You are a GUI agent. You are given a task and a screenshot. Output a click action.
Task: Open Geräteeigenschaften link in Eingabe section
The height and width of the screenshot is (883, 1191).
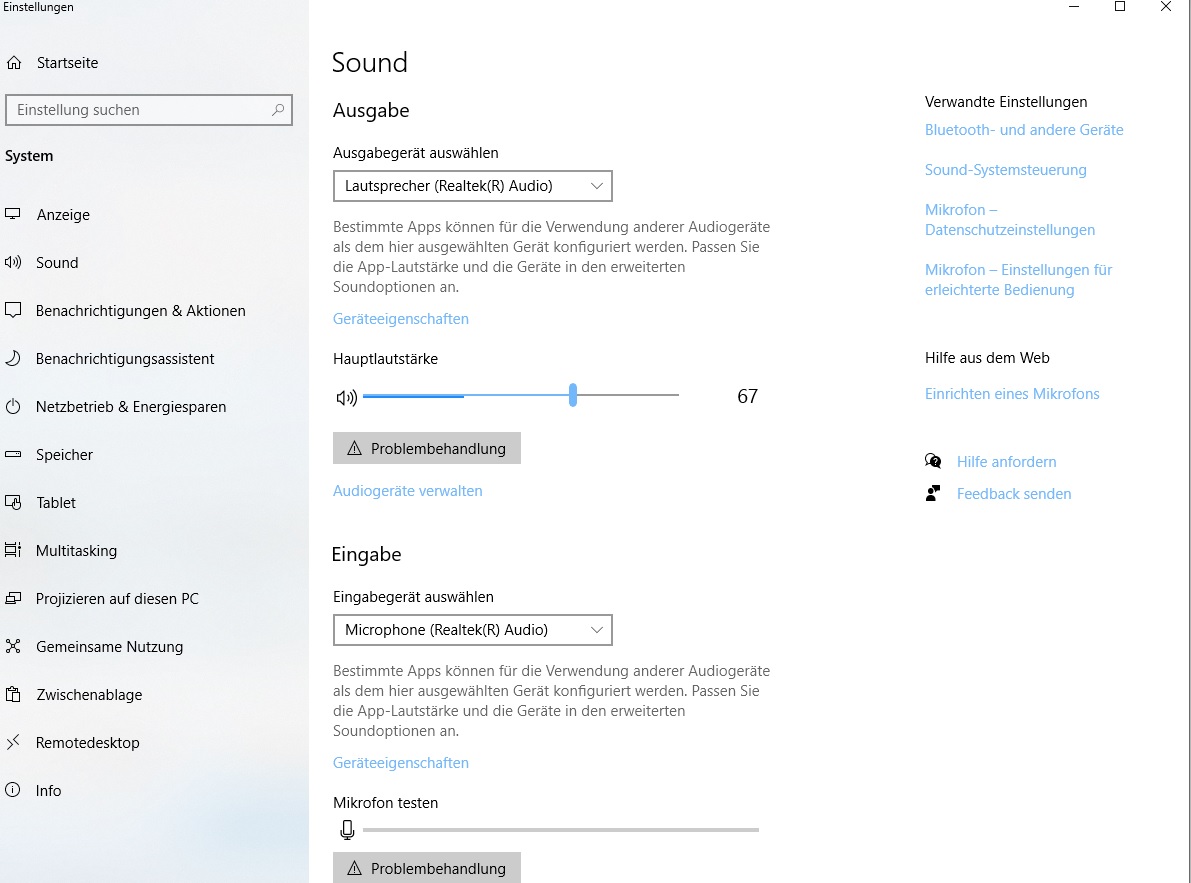(400, 763)
